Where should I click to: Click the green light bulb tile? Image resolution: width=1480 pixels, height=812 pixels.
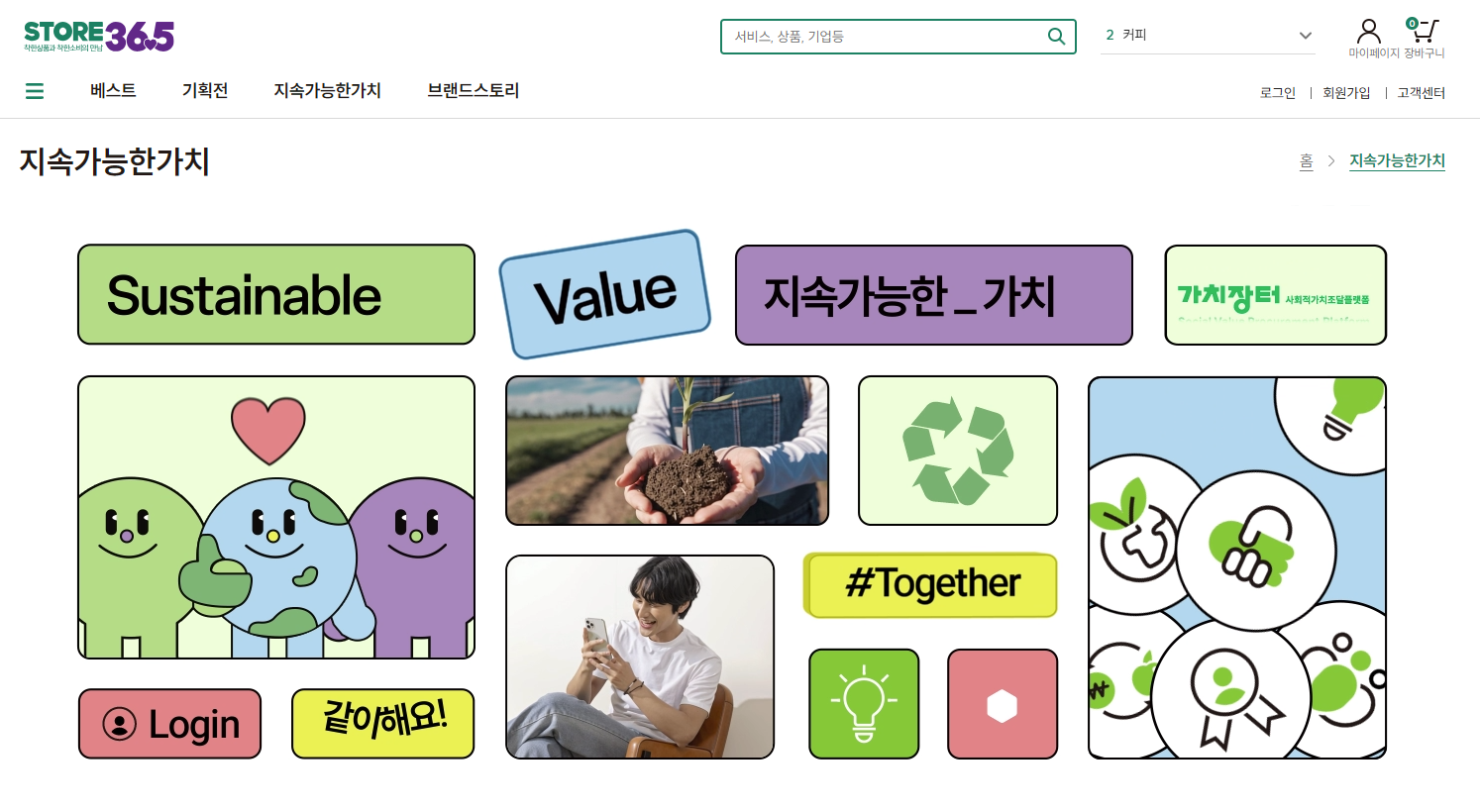pyautogui.click(x=864, y=704)
